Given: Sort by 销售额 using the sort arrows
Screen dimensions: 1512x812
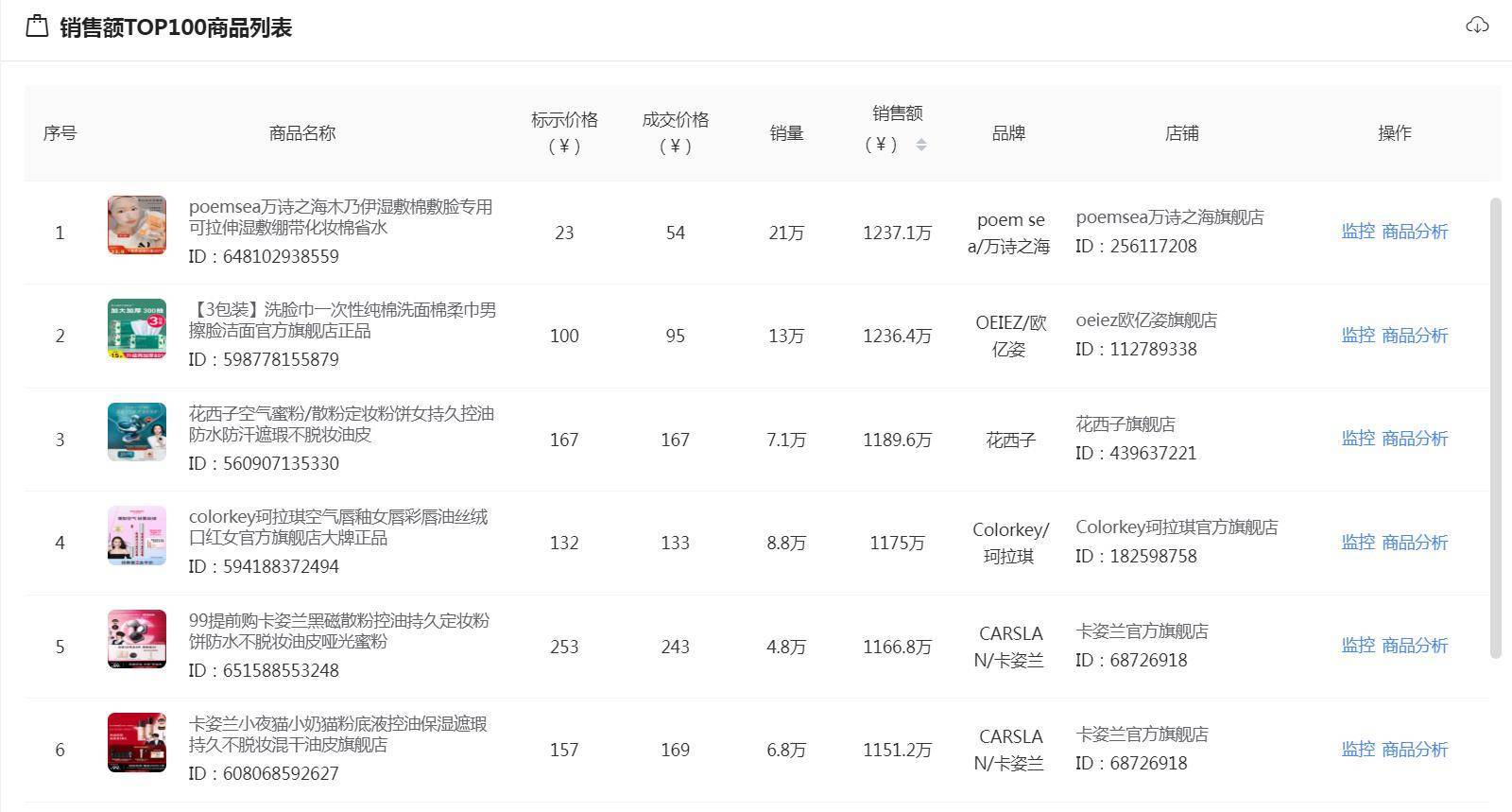Looking at the screenshot, I should click(x=921, y=145).
